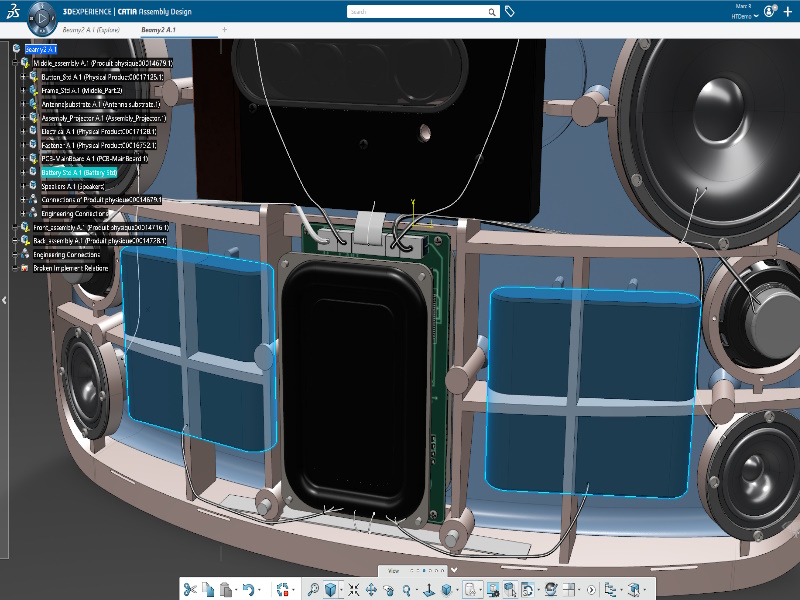The height and width of the screenshot is (600, 800).
Task: Expand the Front_assembly A.1 tree node
Action: point(14,228)
